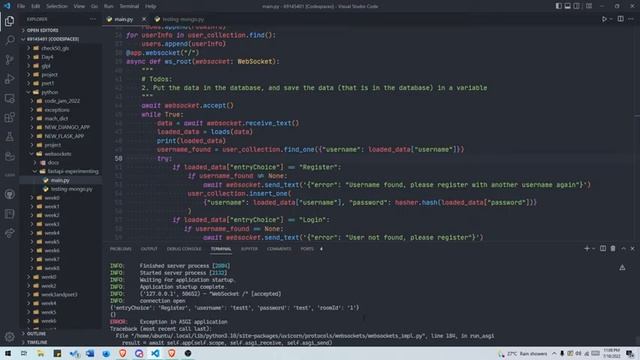
Task: Open the Terminal menu
Action: coord(129,6)
